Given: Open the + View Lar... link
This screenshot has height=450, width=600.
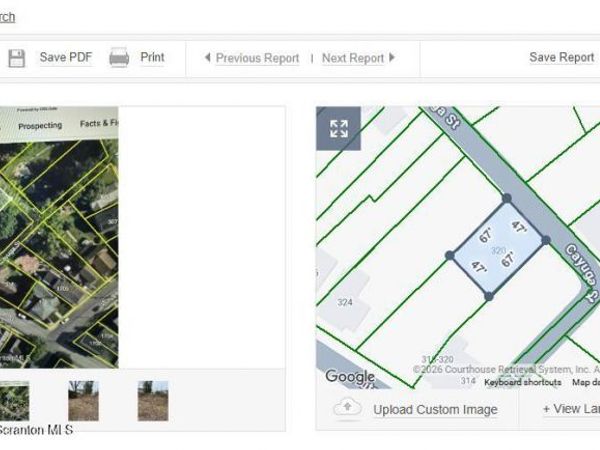Looking at the screenshot, I should (x=571, y=409).
